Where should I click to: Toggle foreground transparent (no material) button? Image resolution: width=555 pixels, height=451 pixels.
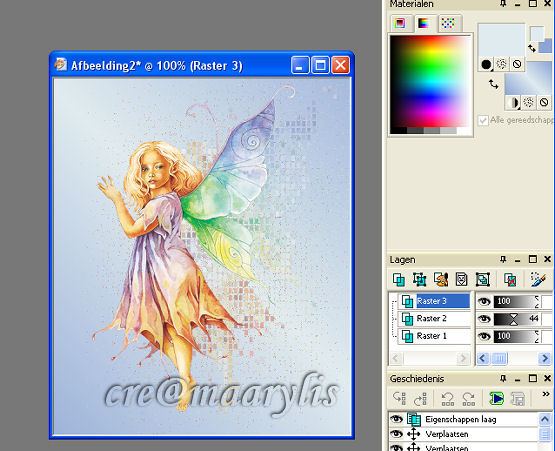(x=517, y=64)
